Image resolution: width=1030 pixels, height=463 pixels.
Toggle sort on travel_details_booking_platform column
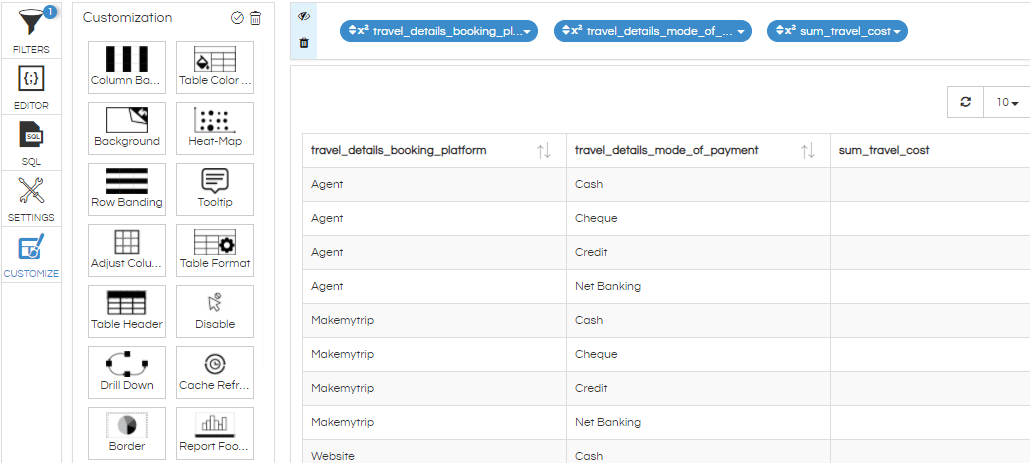pyautogui.click(x=544, y=151)
